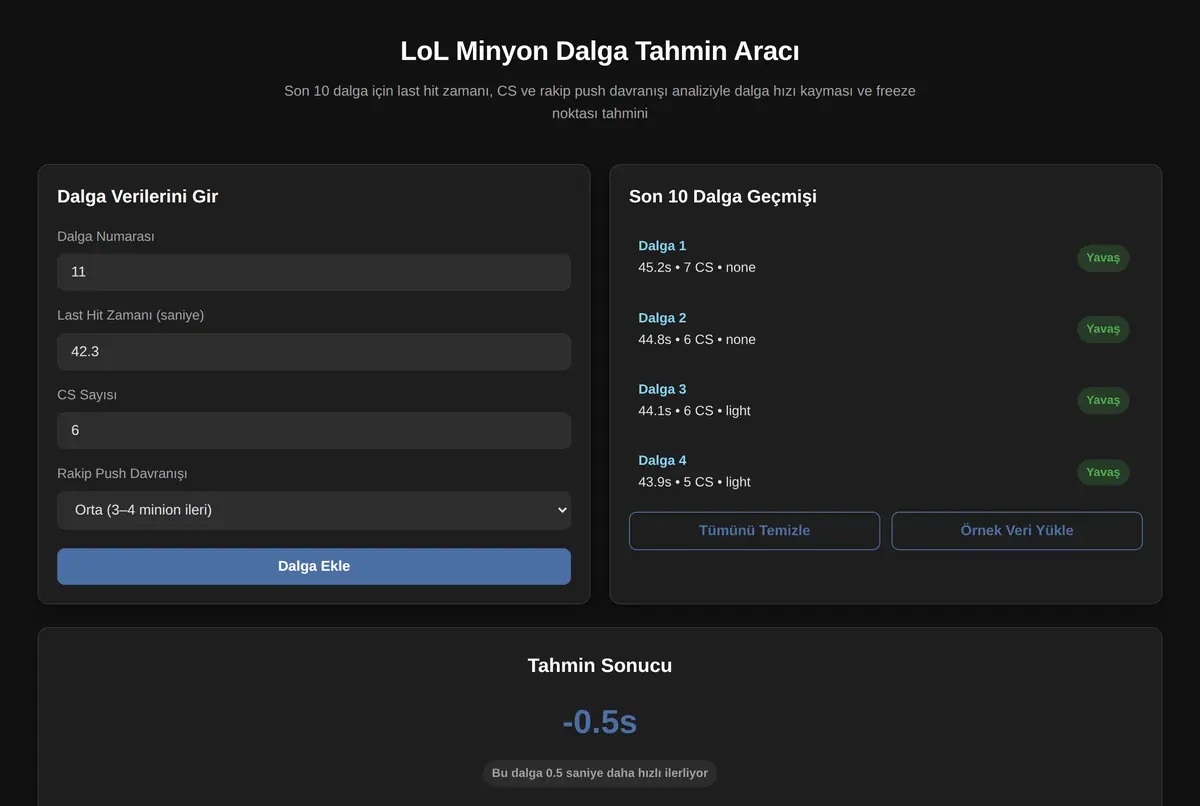1200x806 pixels.
Task: Click the 'Bu dalga 0.5 saniye' message pill
Action: coord(600,773)
